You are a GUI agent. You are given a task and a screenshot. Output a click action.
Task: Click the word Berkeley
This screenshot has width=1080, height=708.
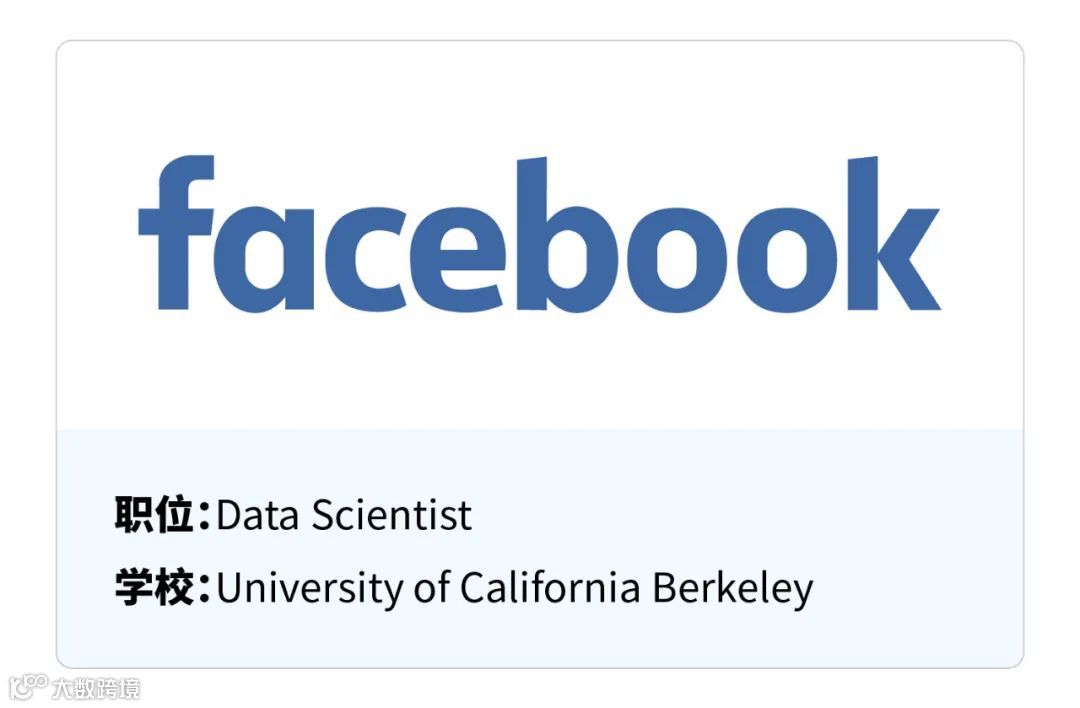pyautogui.click(x=732, y=588)
